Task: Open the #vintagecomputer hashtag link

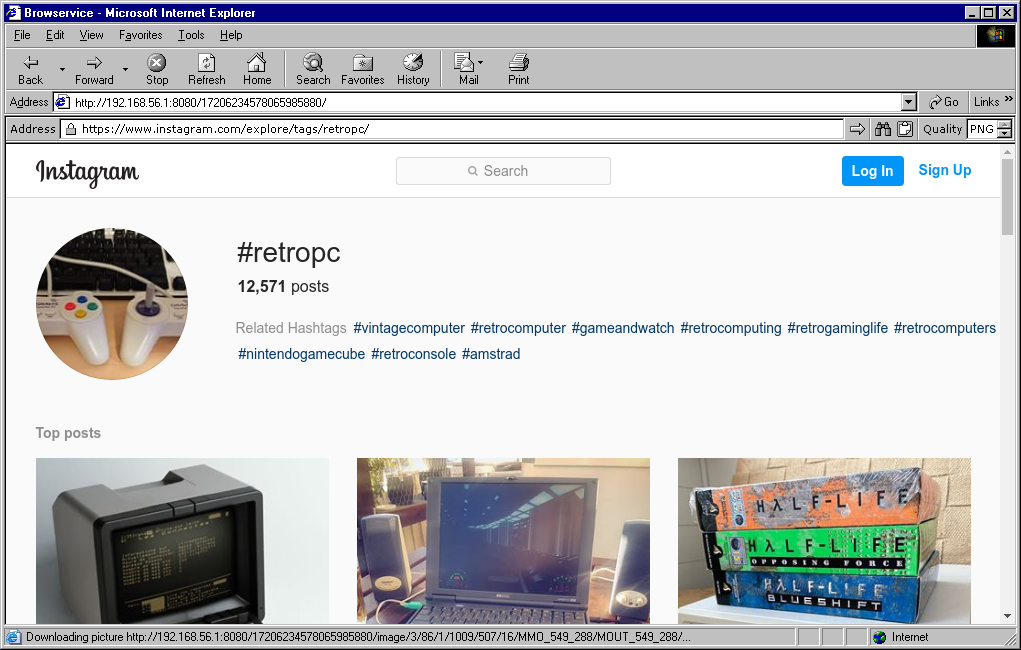Action: click(409, 328)
